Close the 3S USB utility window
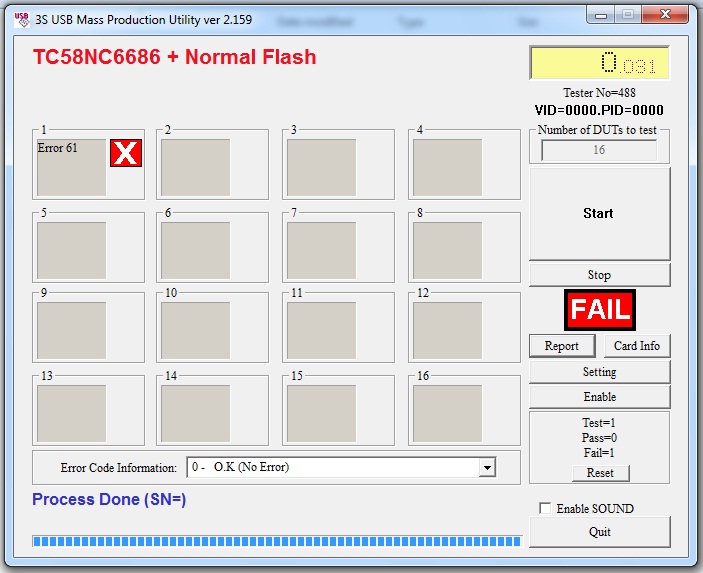Viewport: 703px width, 573px height. 665,15
